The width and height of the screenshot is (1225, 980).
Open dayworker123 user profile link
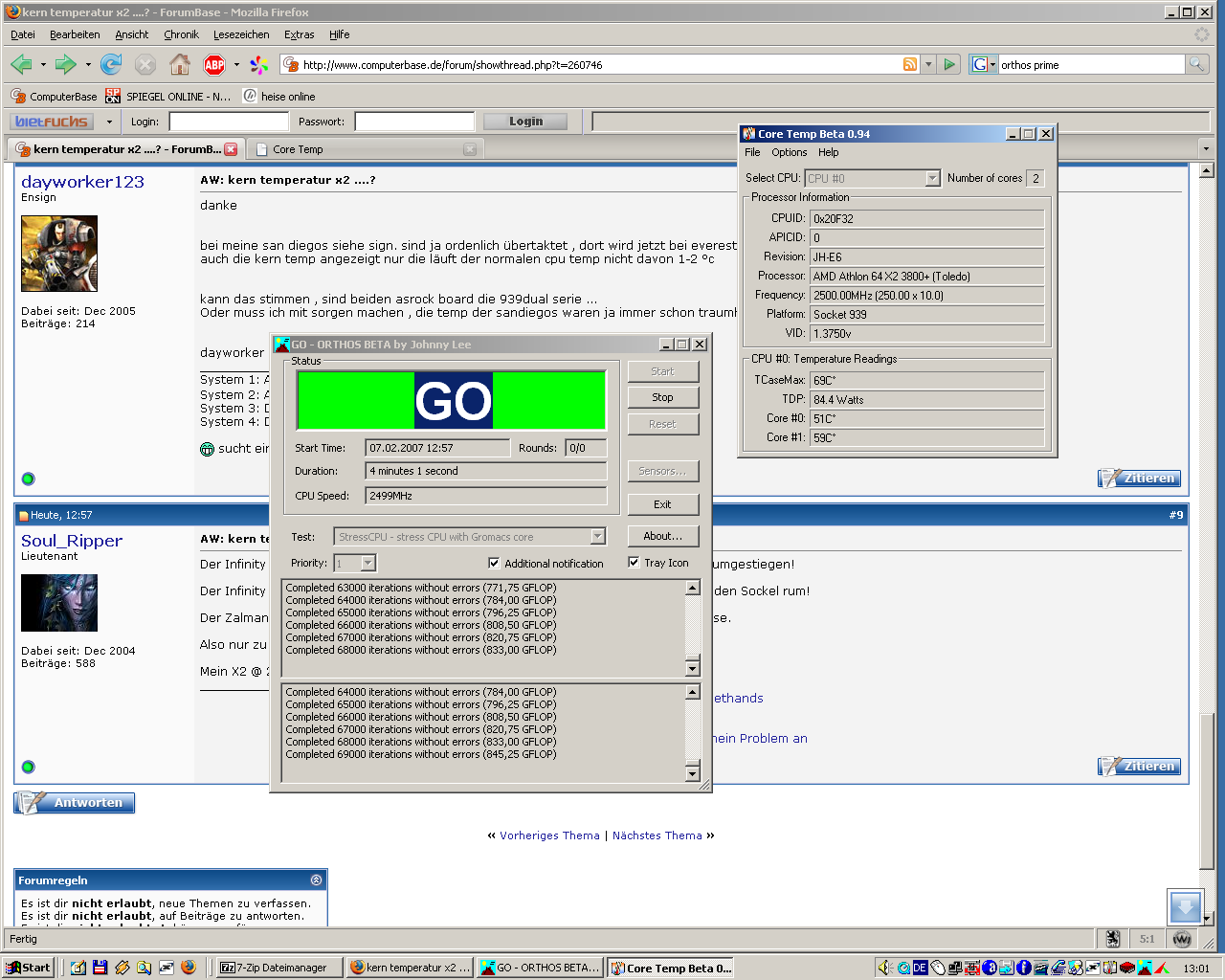tap(82, 182)
